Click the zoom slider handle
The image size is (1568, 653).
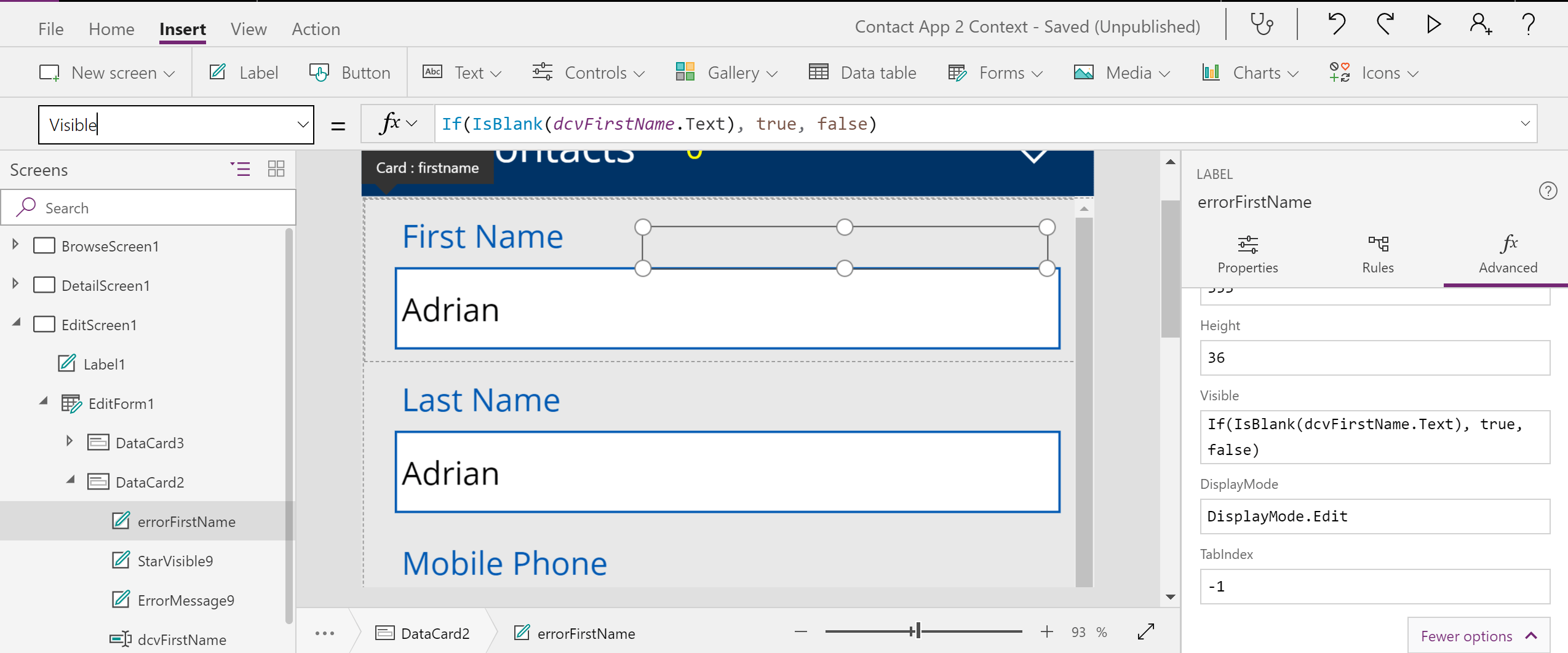click(x=917, y=631)
